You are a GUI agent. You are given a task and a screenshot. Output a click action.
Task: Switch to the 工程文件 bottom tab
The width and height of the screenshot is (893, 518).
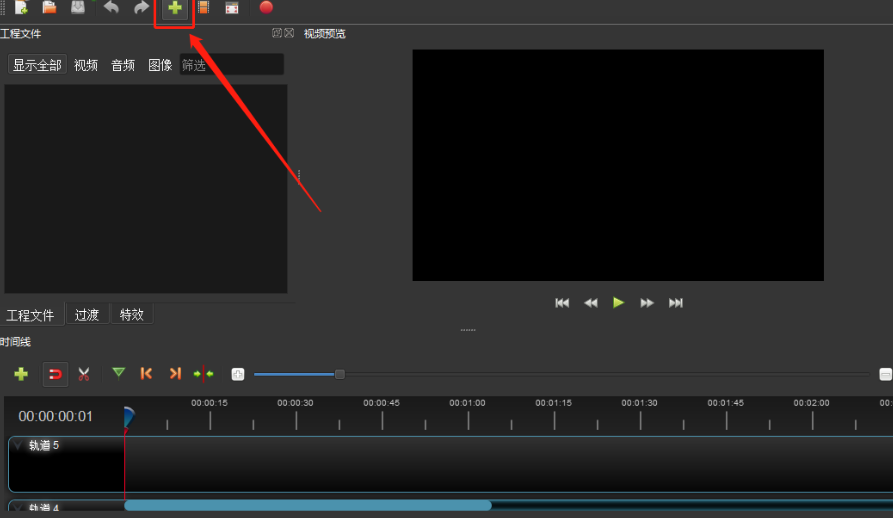click(x=31, y=315)
